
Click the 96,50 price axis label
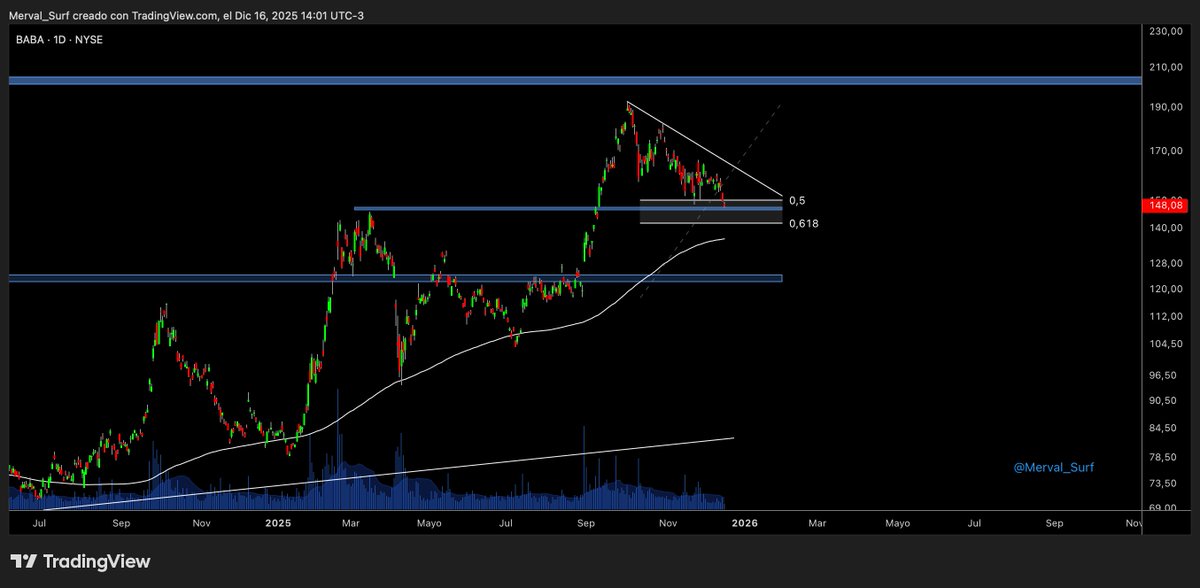[1165, 375]
